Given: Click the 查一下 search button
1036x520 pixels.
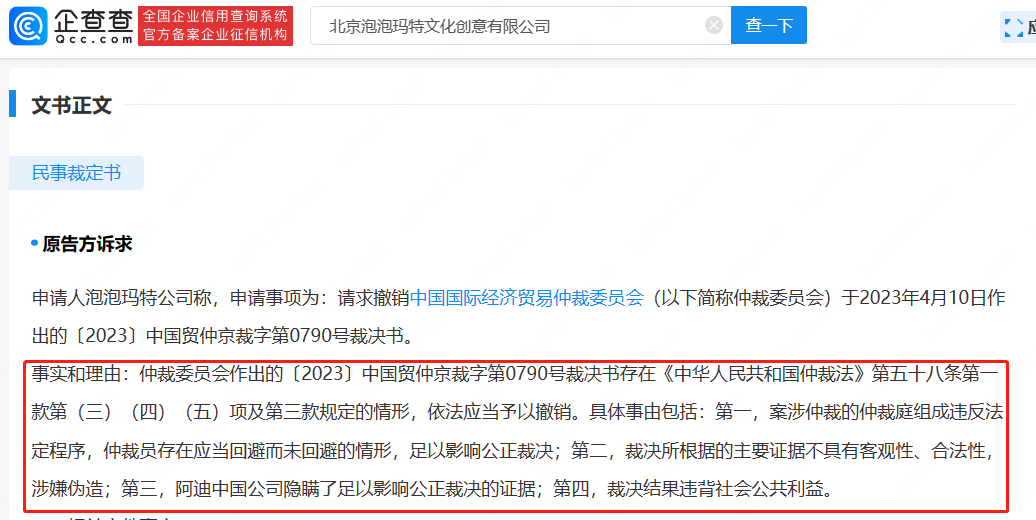Looking at the screenshot, I should pos(768,26).
